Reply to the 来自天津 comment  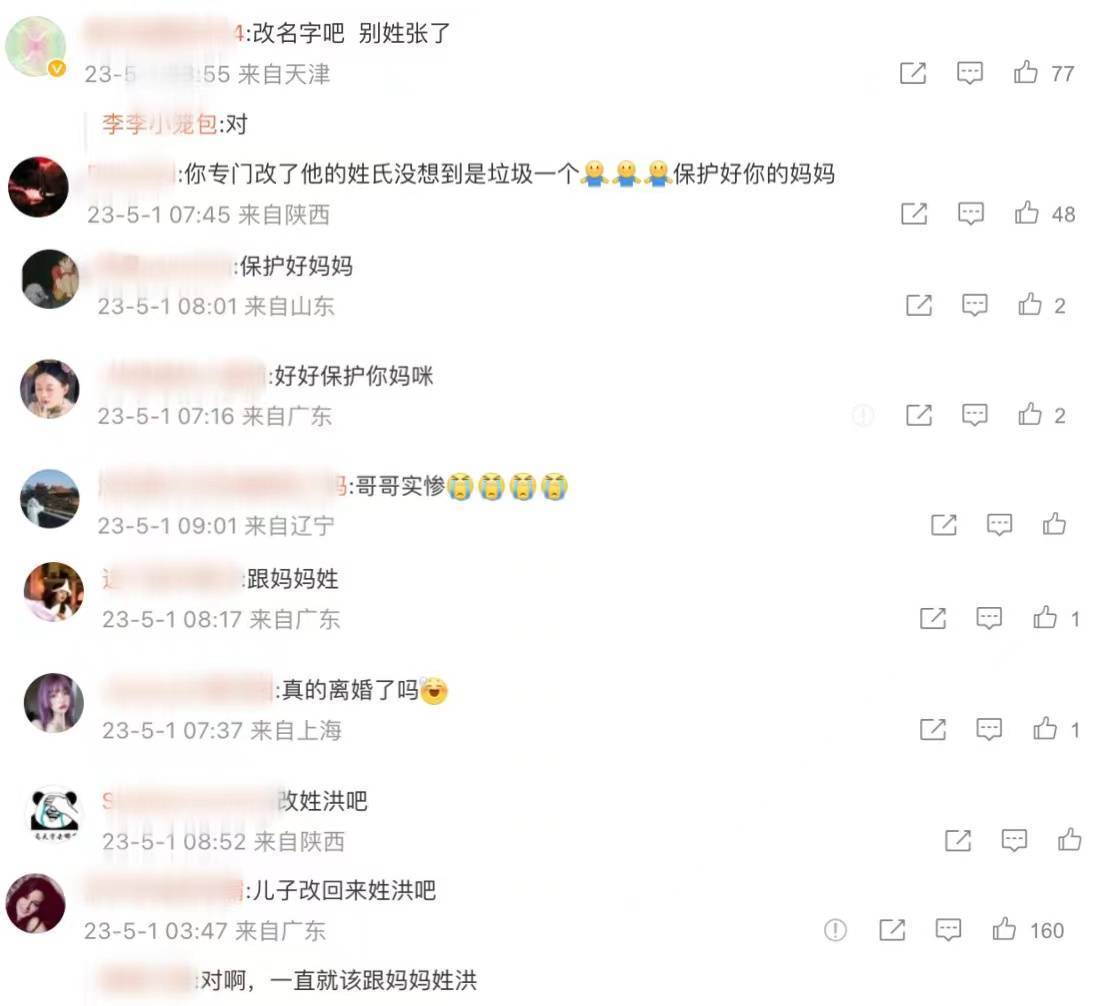pyautogui.click(x=970, y=73)
